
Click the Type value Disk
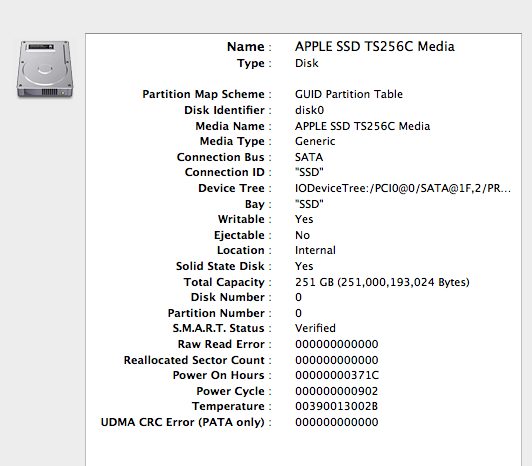tap(307, 63)
